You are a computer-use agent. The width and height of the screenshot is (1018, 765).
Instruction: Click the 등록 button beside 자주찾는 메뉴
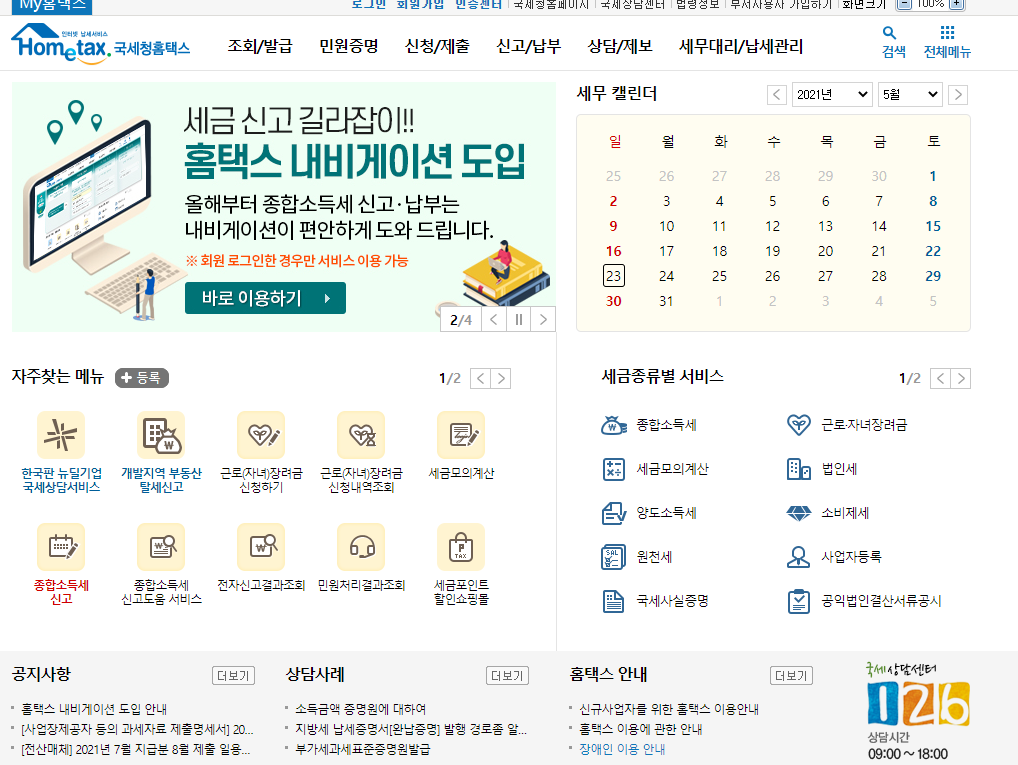[x=142, y=378]
